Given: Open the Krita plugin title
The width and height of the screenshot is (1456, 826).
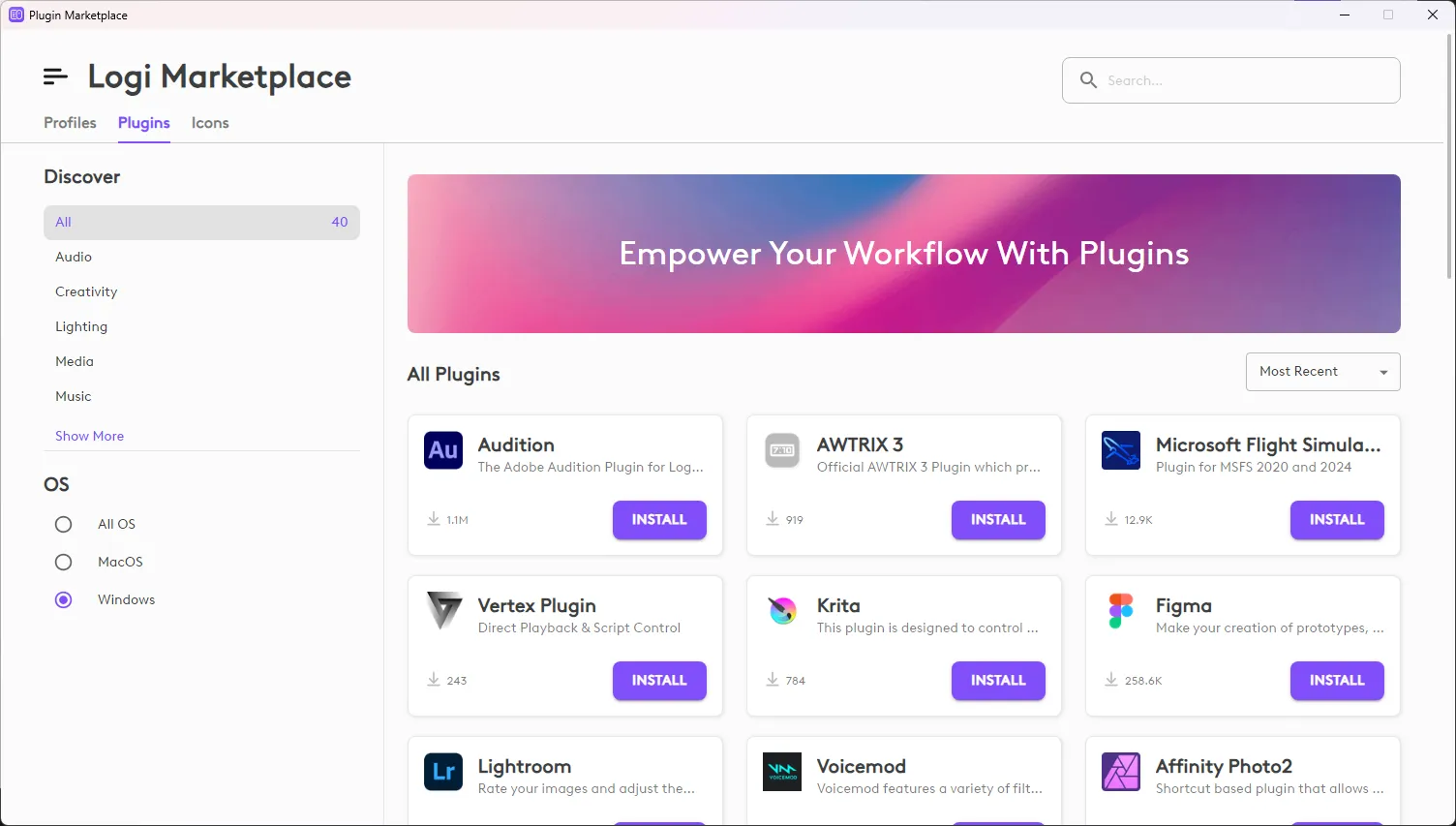Looking at the screenshot, I should [x=838, y=605].
